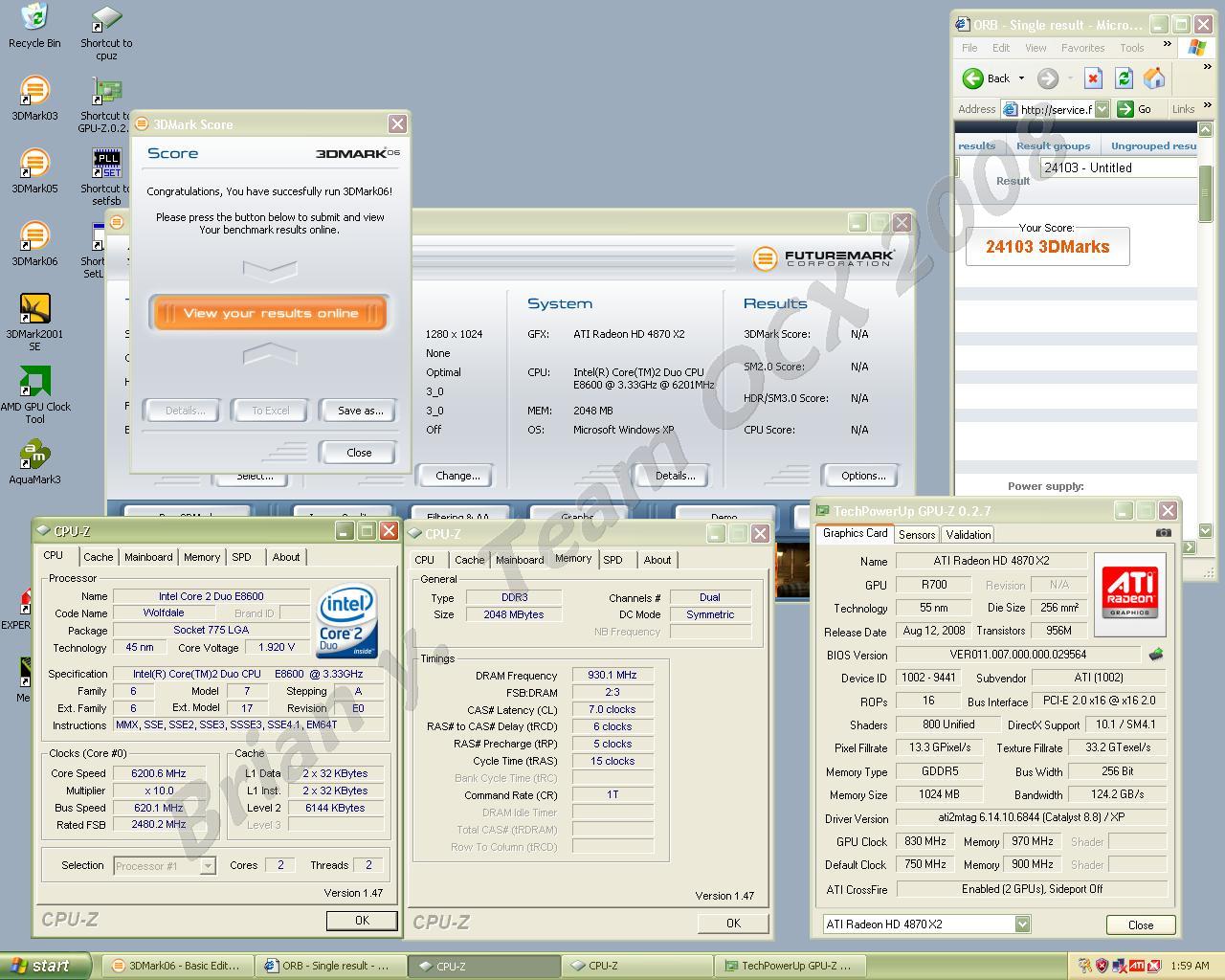Click the IE horizontal scrollbar right arrow
This screenshot has width=1225, height=980.
[x=1189, y=547]
